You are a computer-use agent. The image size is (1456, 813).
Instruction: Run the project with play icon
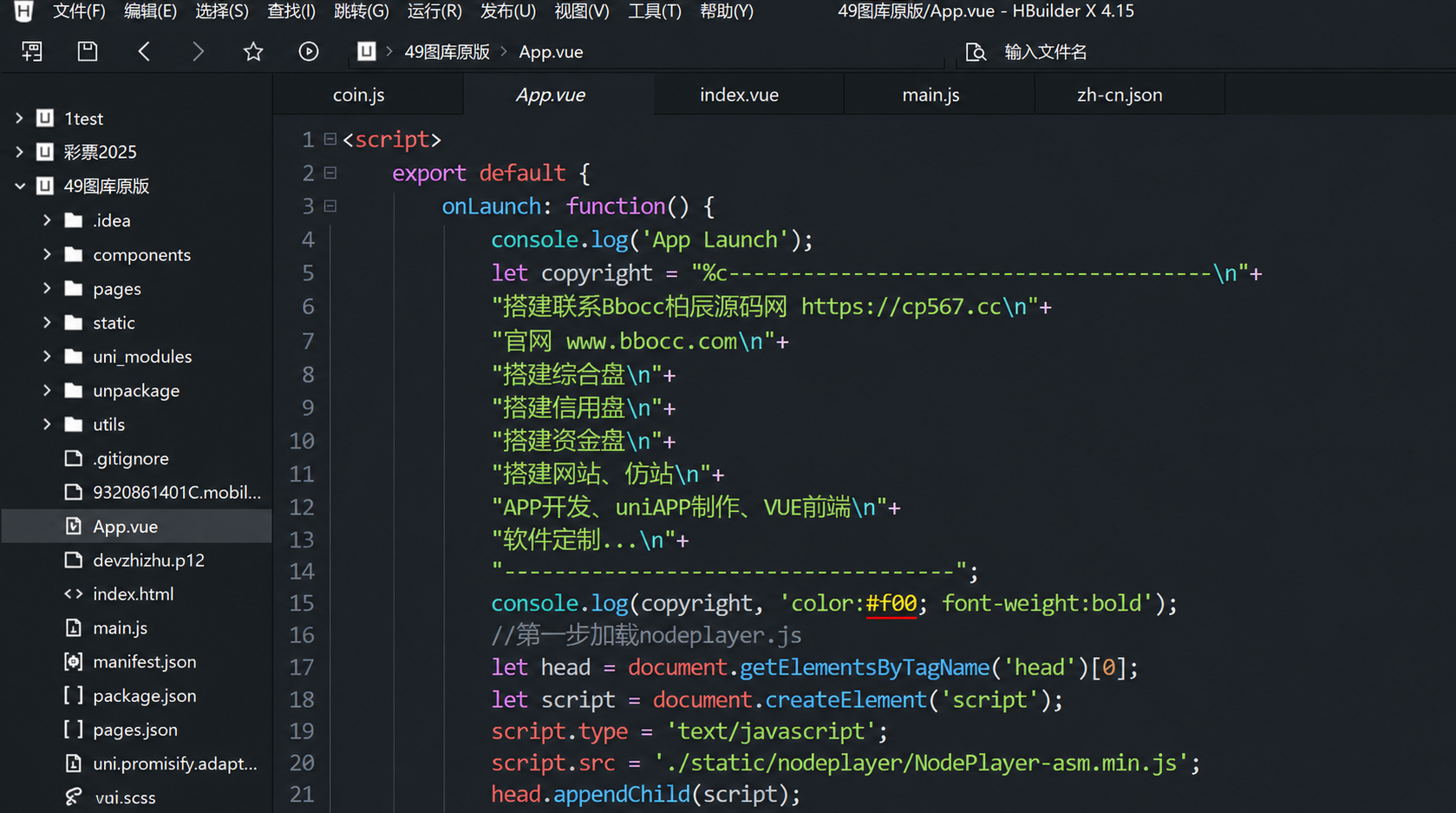(309, 52)
